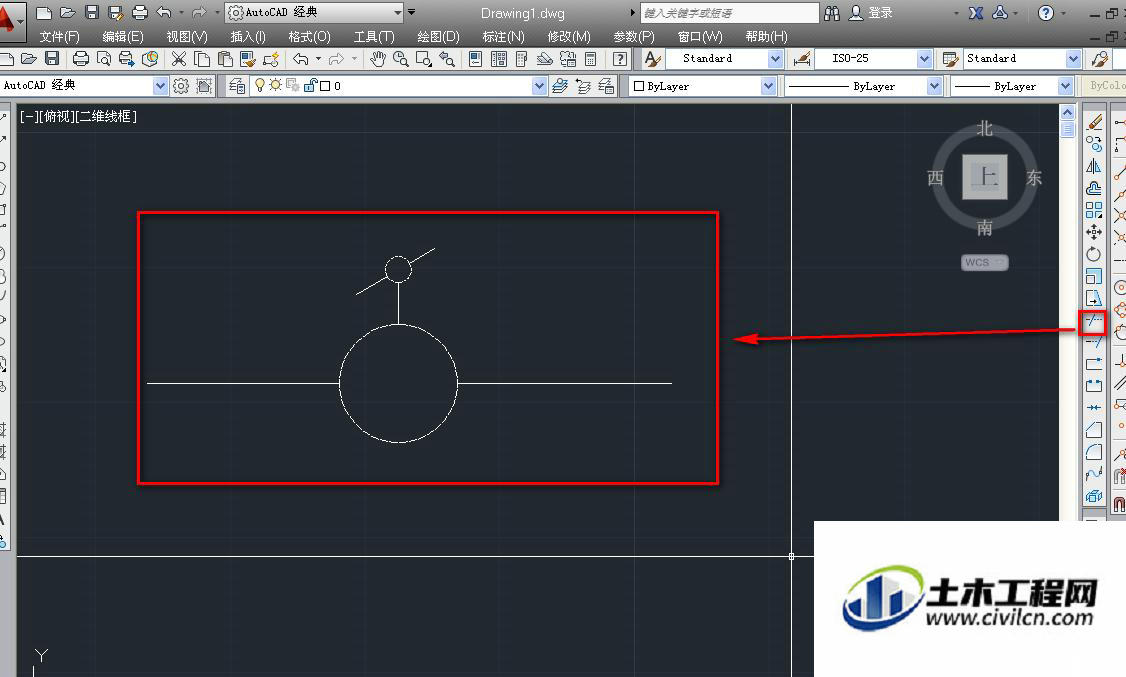Click Plot Preview icon in Standard toolbar
Screen dimensions: 1126x677
tap(104, 59)
